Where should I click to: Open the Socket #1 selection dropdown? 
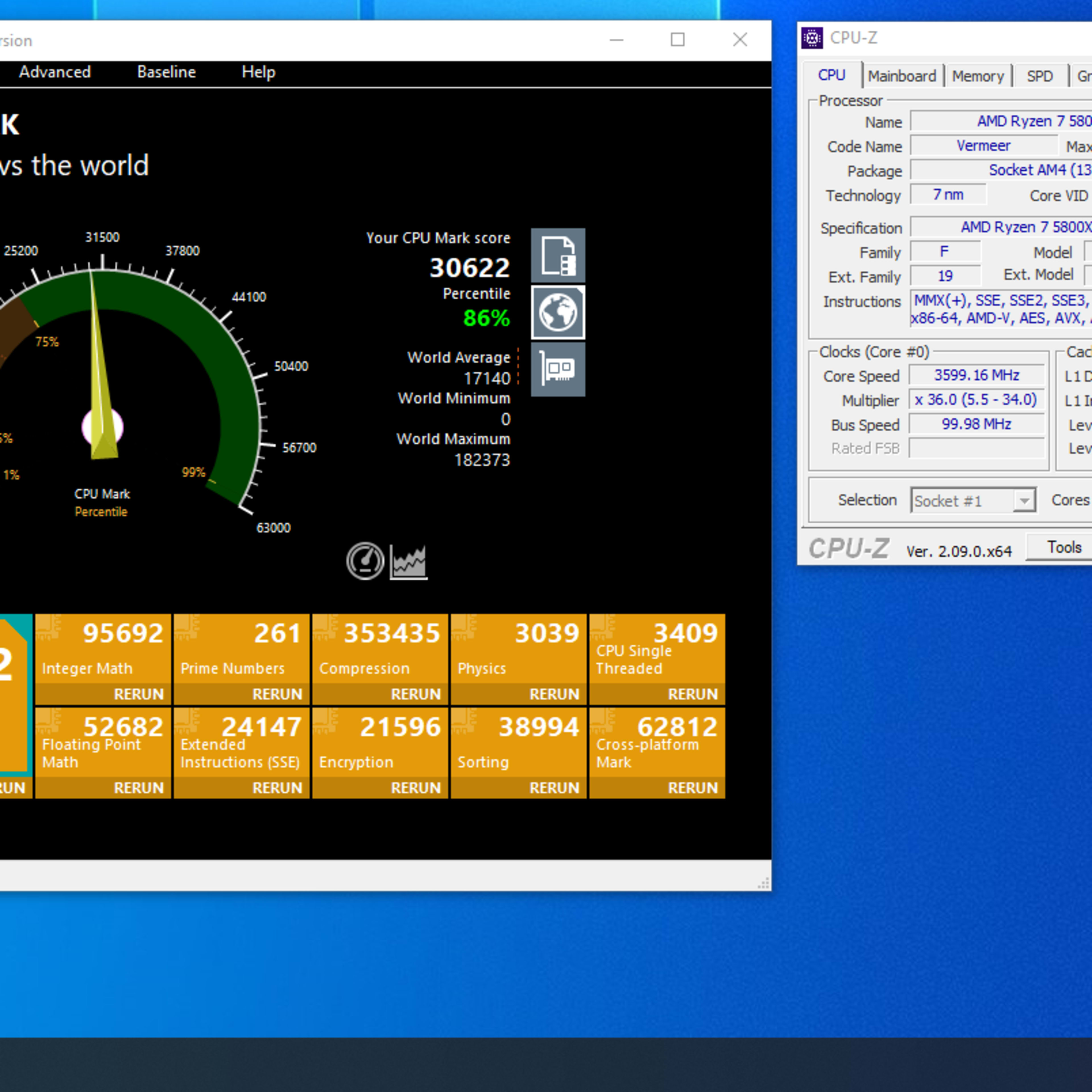pos(973,500)
